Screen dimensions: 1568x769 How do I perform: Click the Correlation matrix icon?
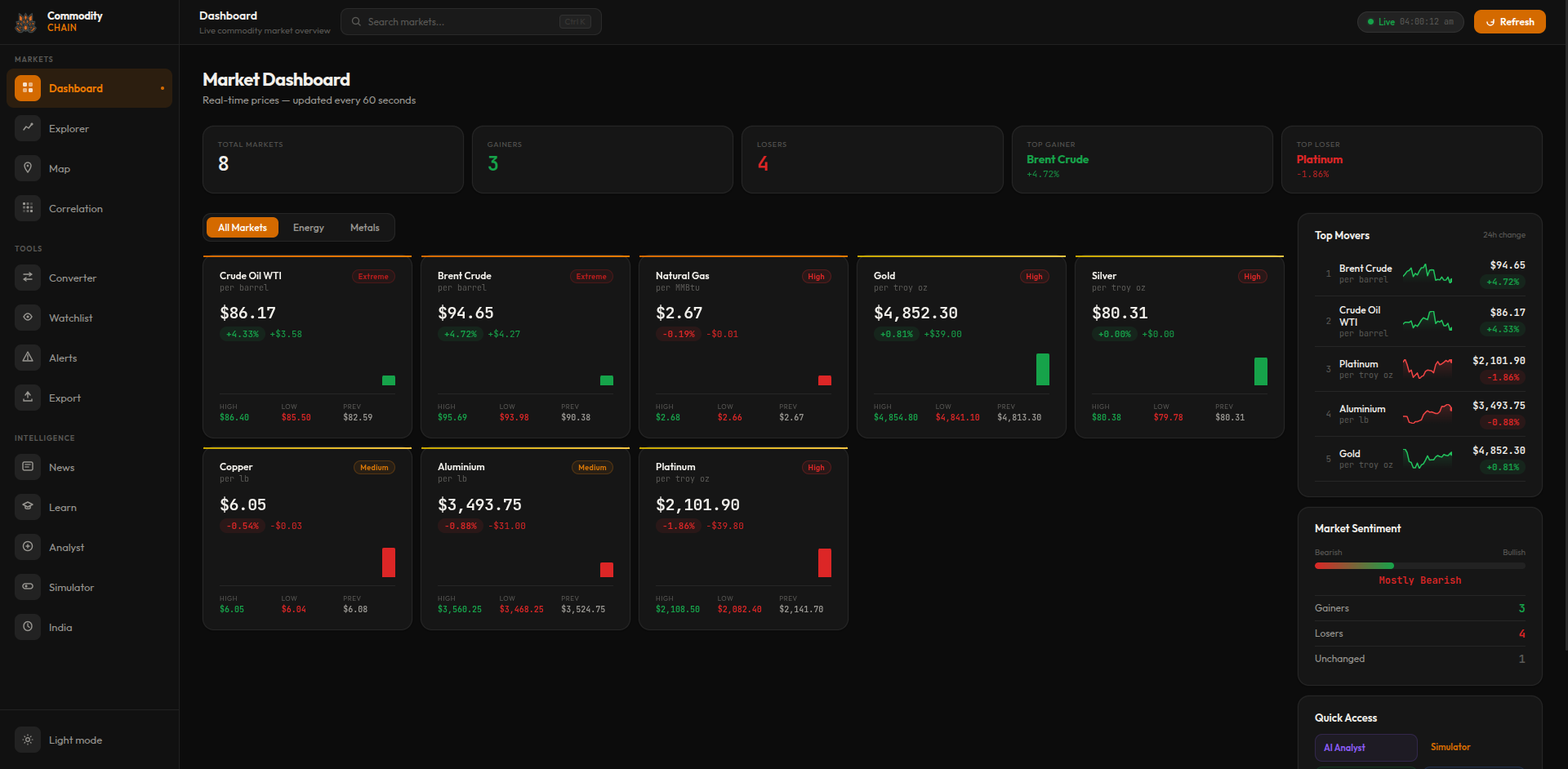[28, 207]
